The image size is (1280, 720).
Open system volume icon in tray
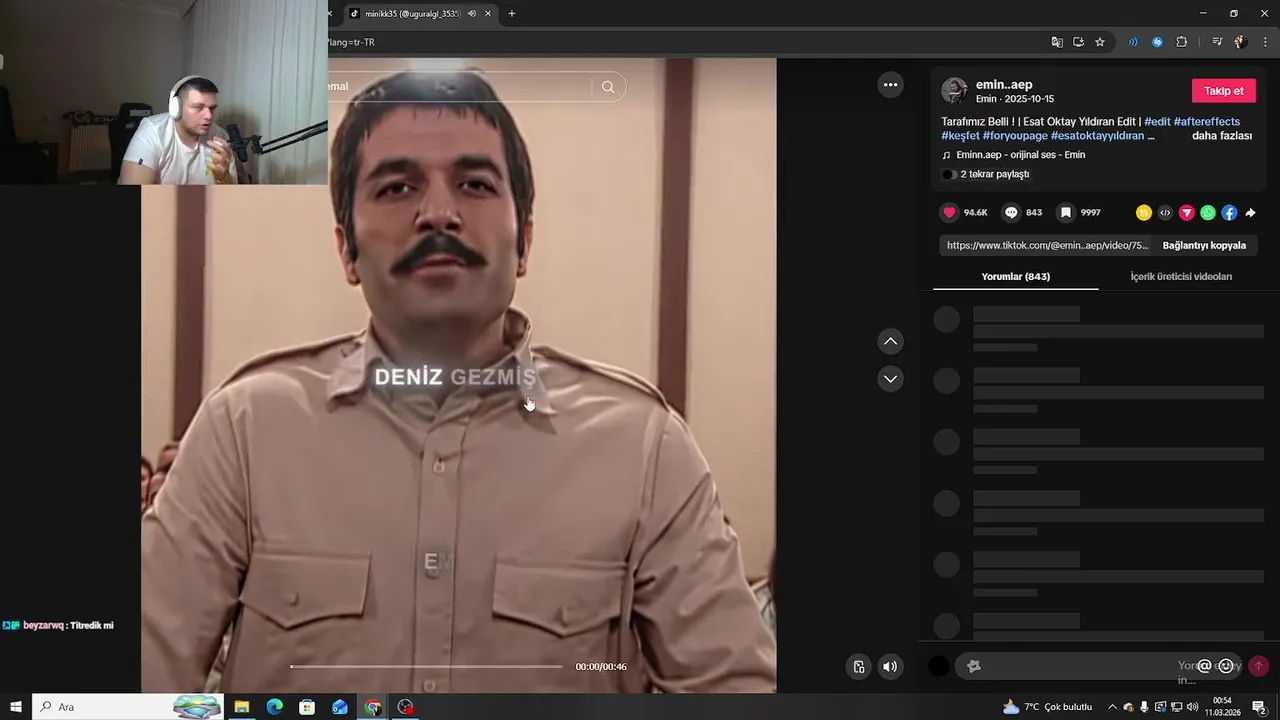pos(1192,707)
